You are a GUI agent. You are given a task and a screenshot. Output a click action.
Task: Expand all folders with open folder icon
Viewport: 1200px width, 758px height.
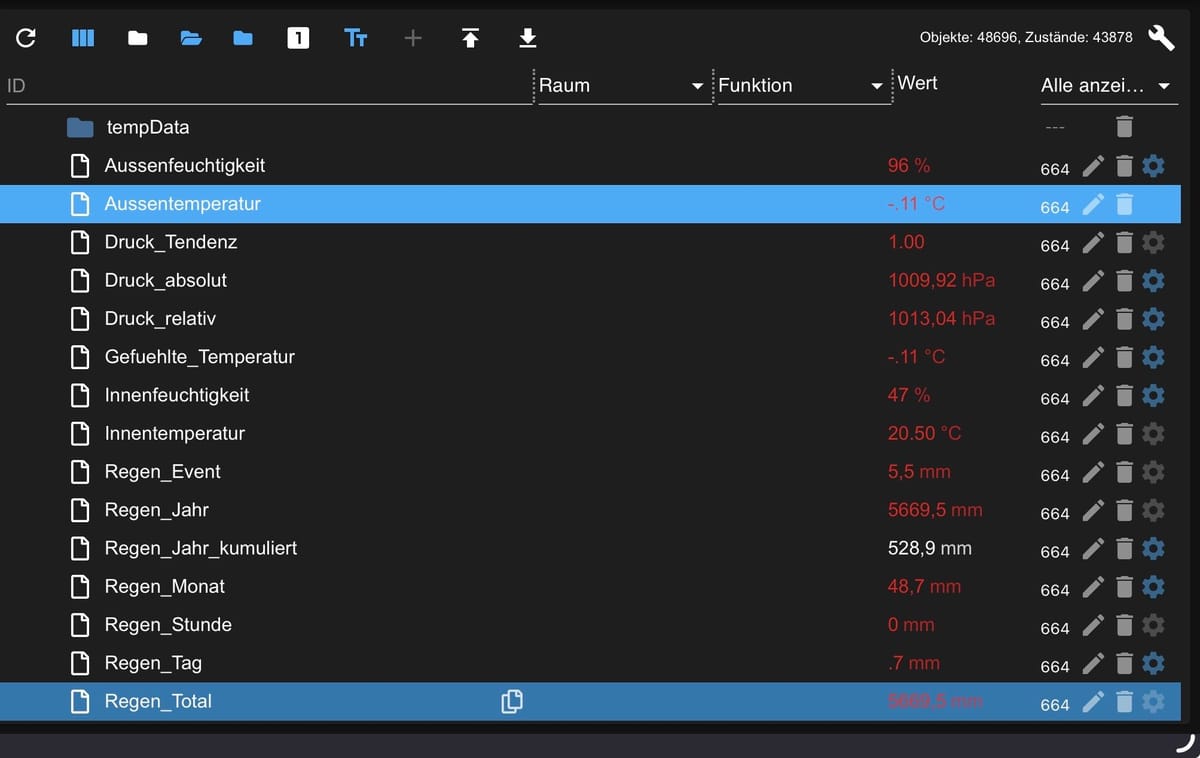click(x=191, y=38)
